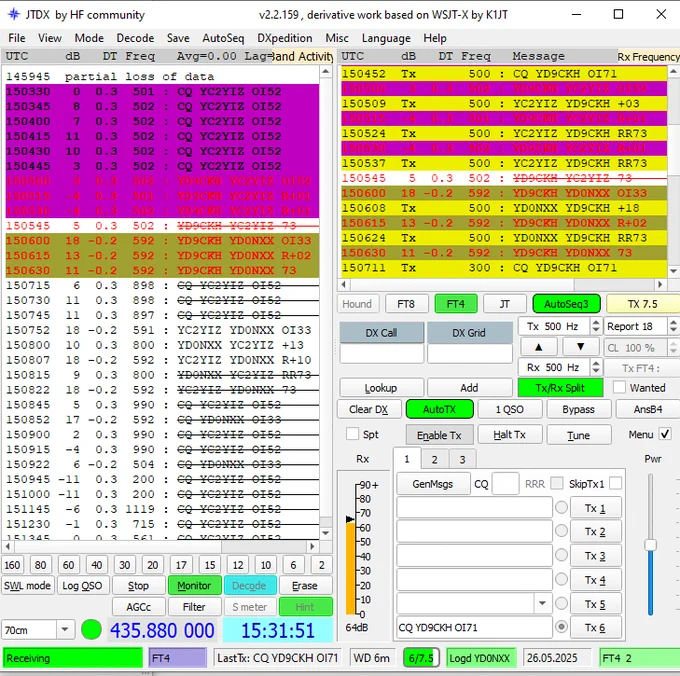The image size is (680, 676).
Task: Increase Tx 500 Hz frequency spinner
Action: (596, 322)
